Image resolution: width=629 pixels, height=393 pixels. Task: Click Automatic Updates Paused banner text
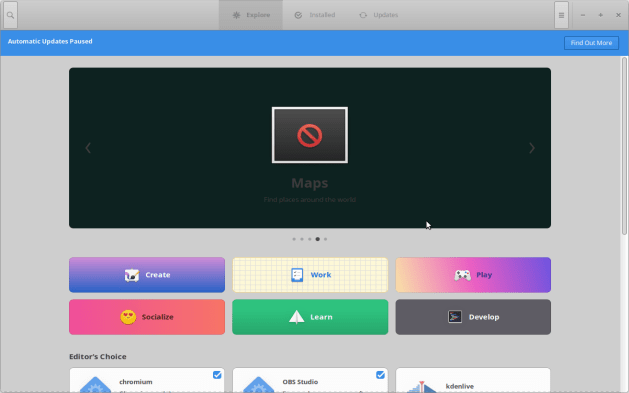[50, 41]
